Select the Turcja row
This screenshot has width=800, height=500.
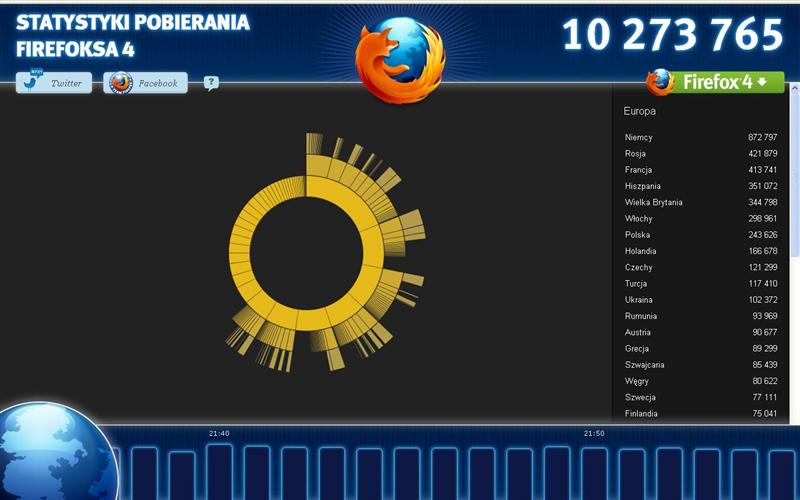[x=701, y=284]
